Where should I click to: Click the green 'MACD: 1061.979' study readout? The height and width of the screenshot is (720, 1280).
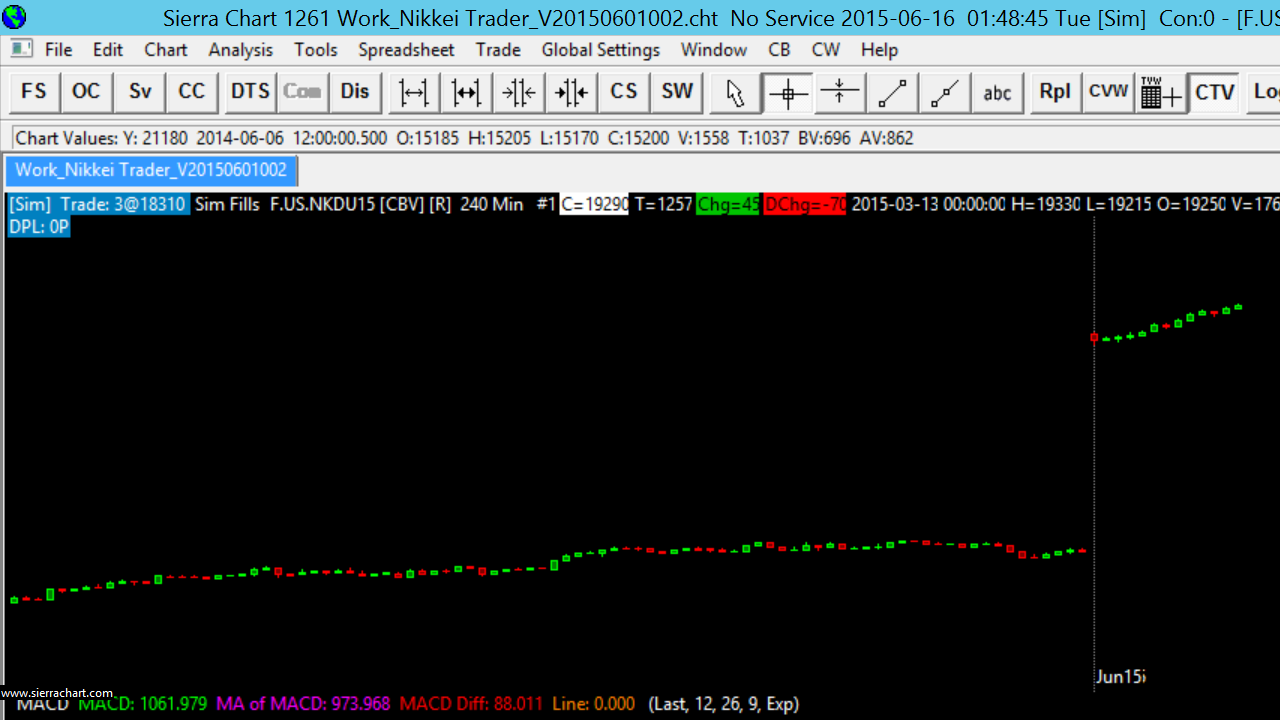tap(143, 704)
